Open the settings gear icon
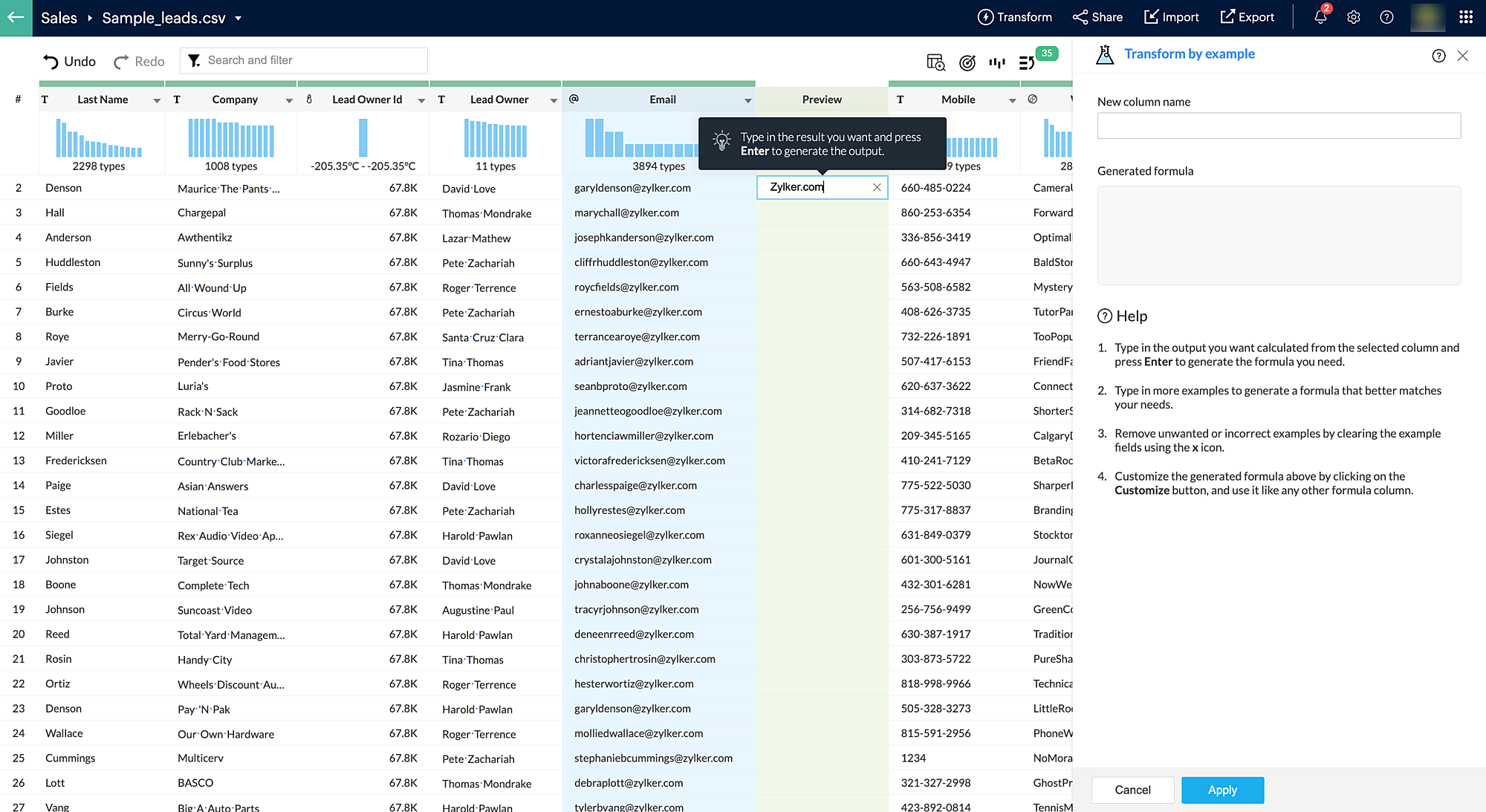Viewport: 1486px width, 812px height. pyautogui.click(x=1353, y=17)
